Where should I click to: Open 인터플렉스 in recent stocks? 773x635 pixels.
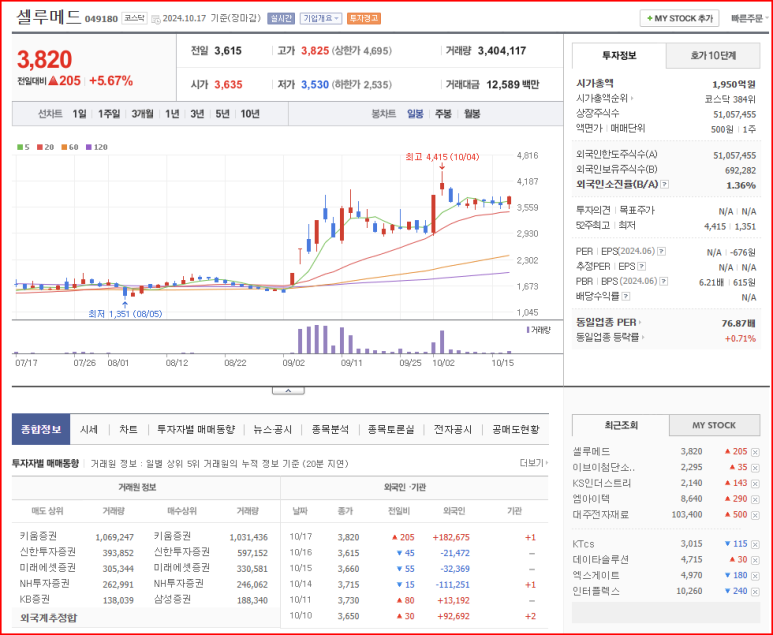pyautogui.click(x=596, y=591)
